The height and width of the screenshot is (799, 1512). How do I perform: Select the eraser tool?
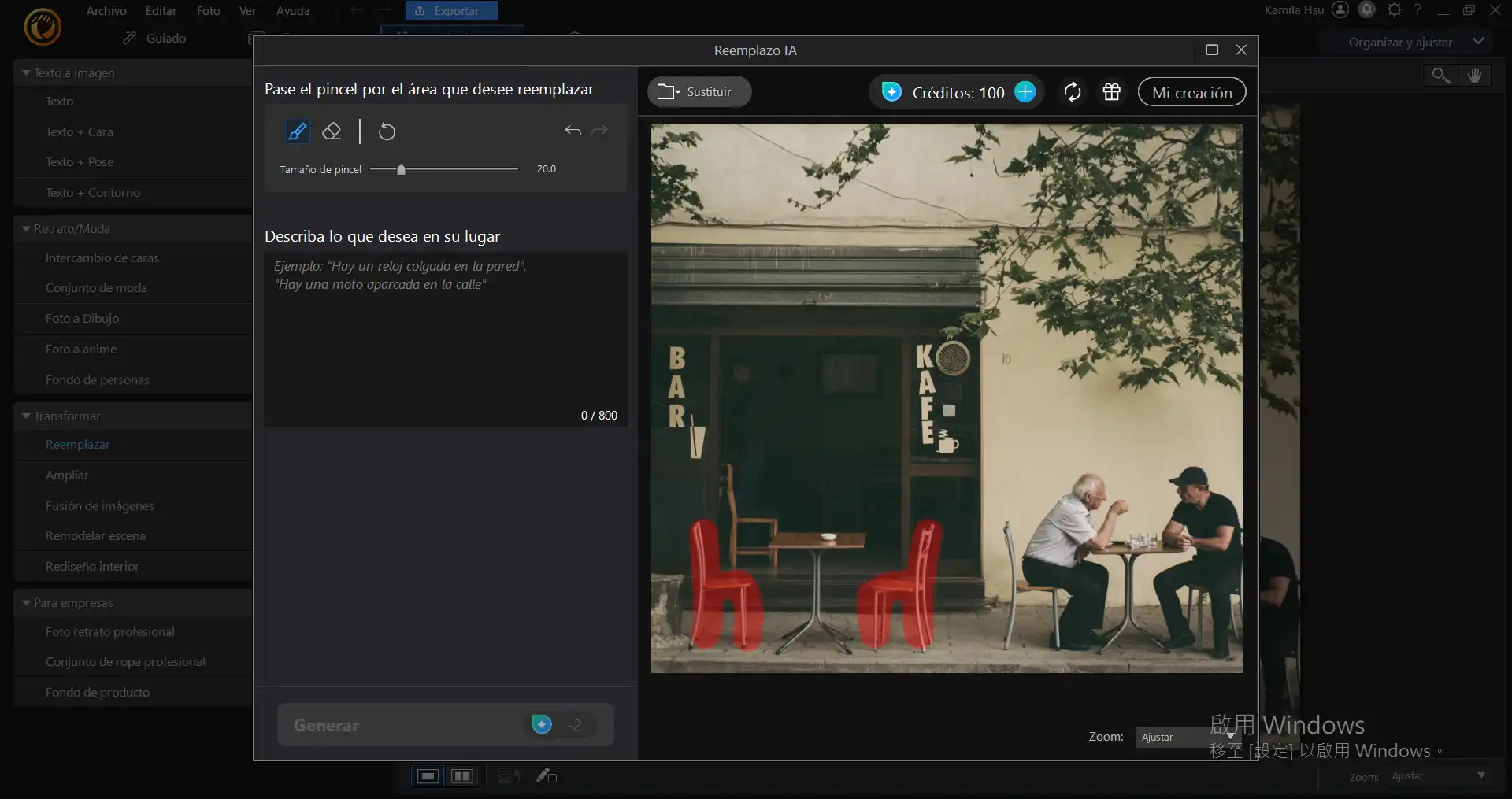(332, 131)
